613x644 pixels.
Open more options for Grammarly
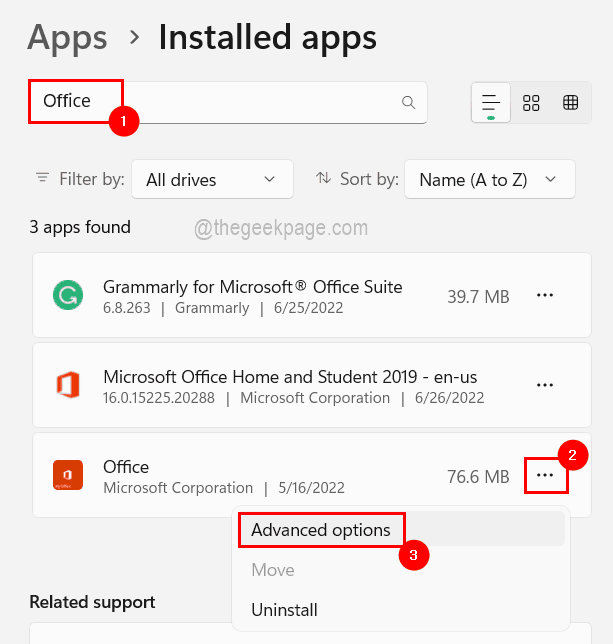tap(545, 296)
